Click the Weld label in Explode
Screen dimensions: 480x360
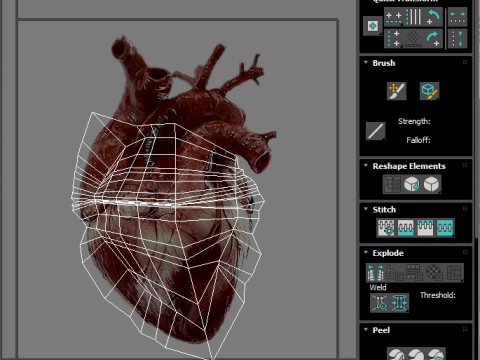coord(378,287)
